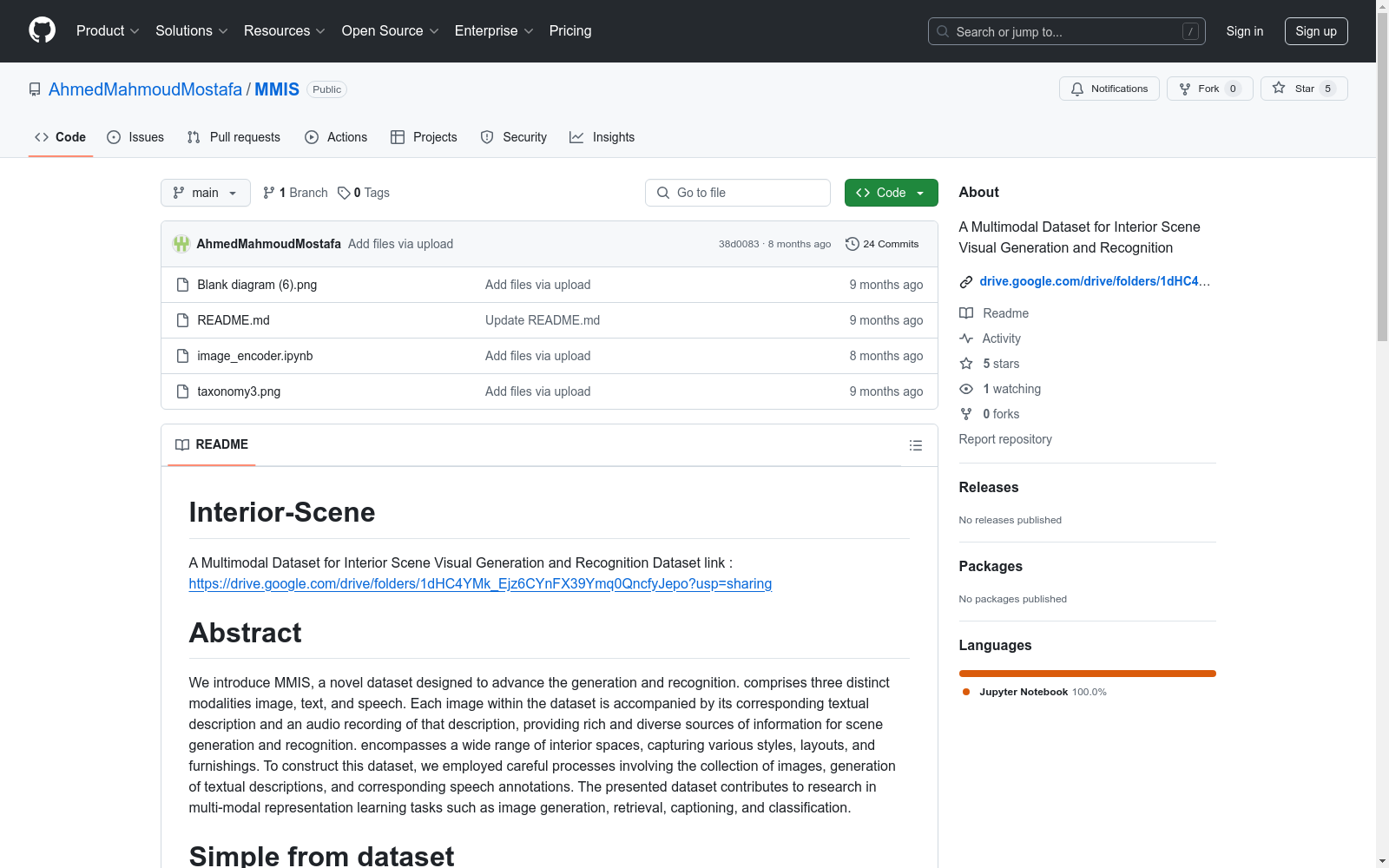Open the README outline list icon

click(x=916, y=445)
